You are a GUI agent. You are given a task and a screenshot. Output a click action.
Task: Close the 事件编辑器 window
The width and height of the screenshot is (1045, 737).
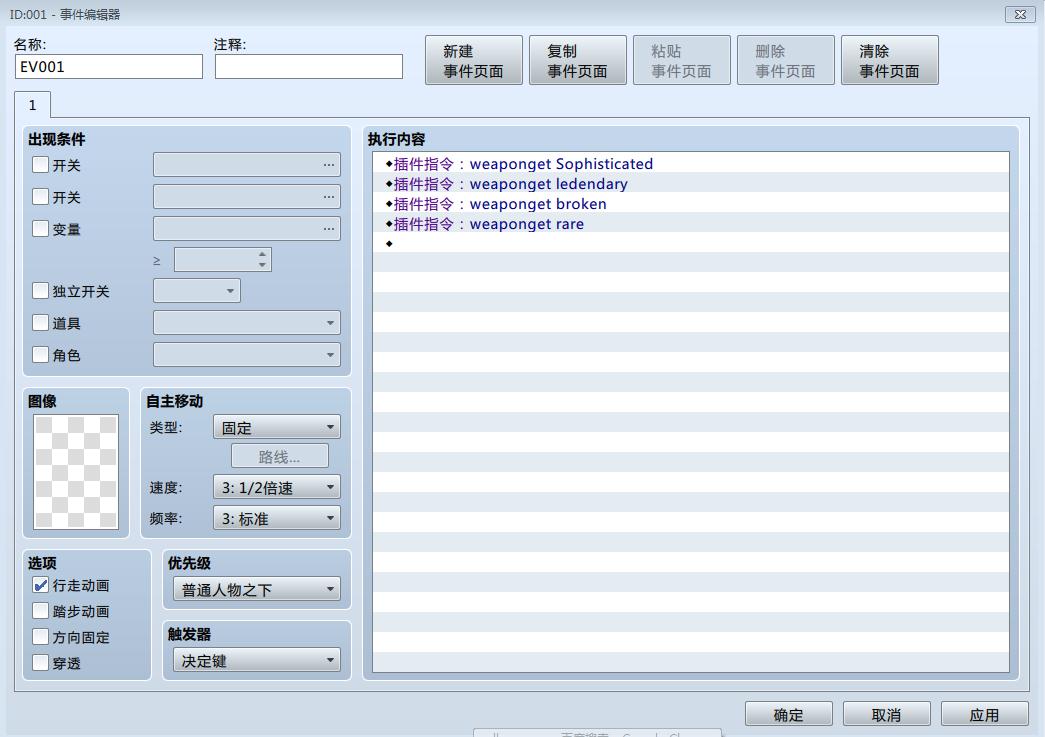1020,14
